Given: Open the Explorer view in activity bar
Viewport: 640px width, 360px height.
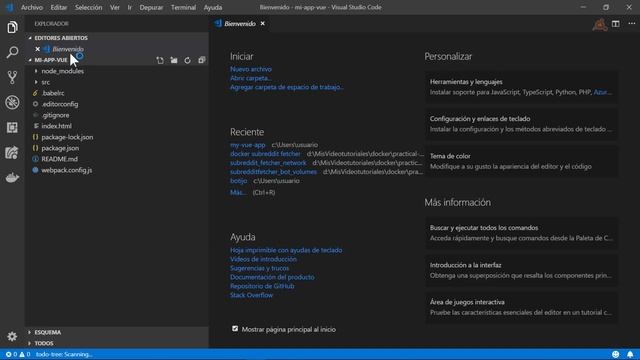Looking at the screenshot, I should coord(12,27).
